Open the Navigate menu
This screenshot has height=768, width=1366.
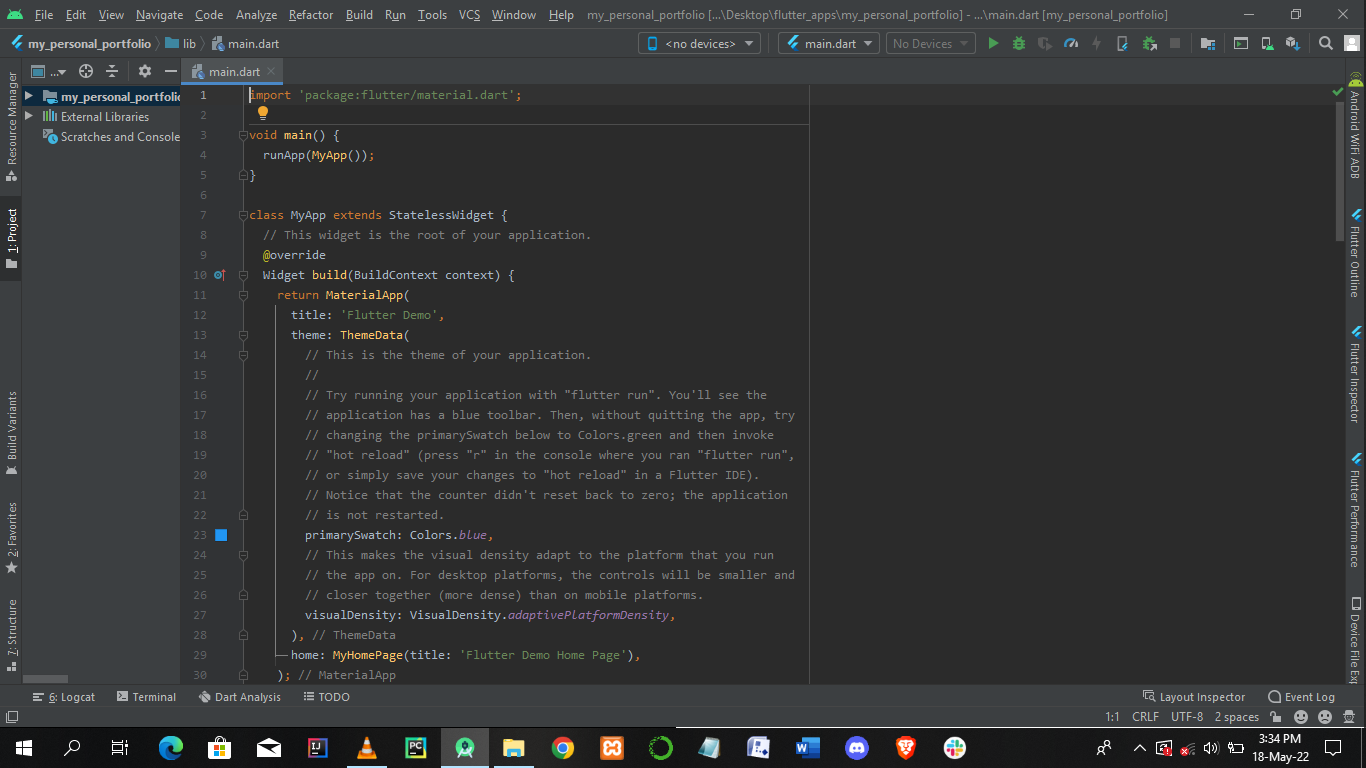[x=159, y=15]
